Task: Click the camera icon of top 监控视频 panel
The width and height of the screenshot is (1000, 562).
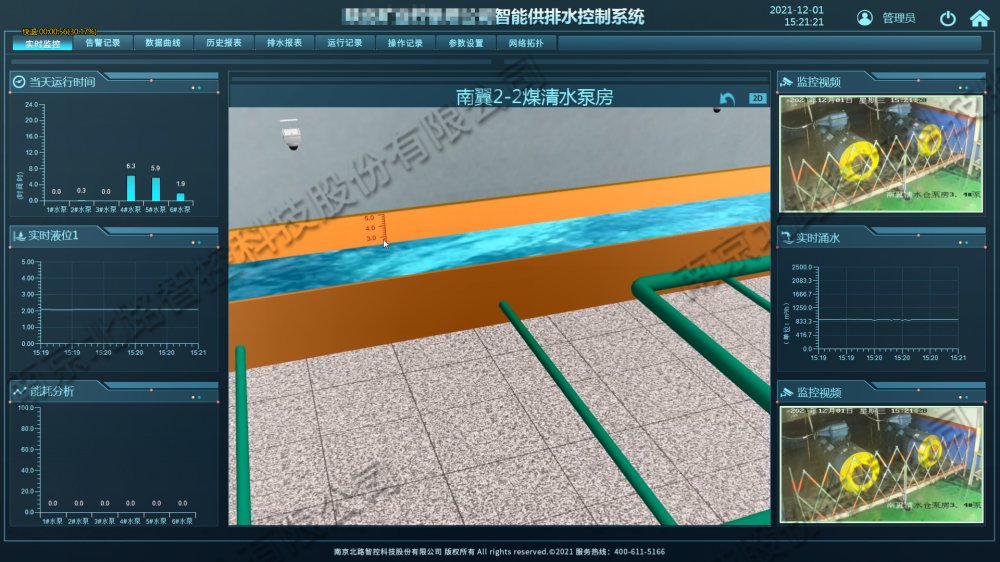Action: tap(787, 82)
